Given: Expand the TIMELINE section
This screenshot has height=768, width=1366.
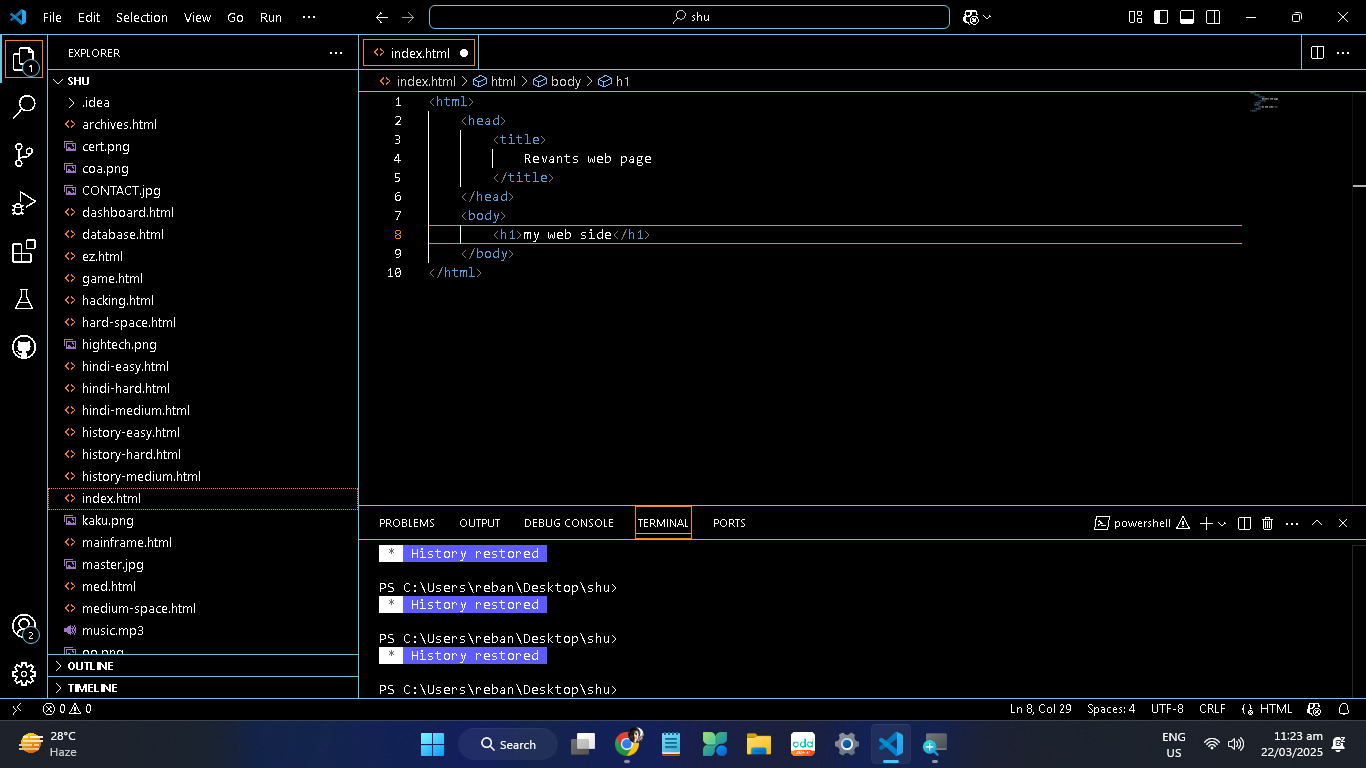Looking at the screenshot, I should (203, 688).
